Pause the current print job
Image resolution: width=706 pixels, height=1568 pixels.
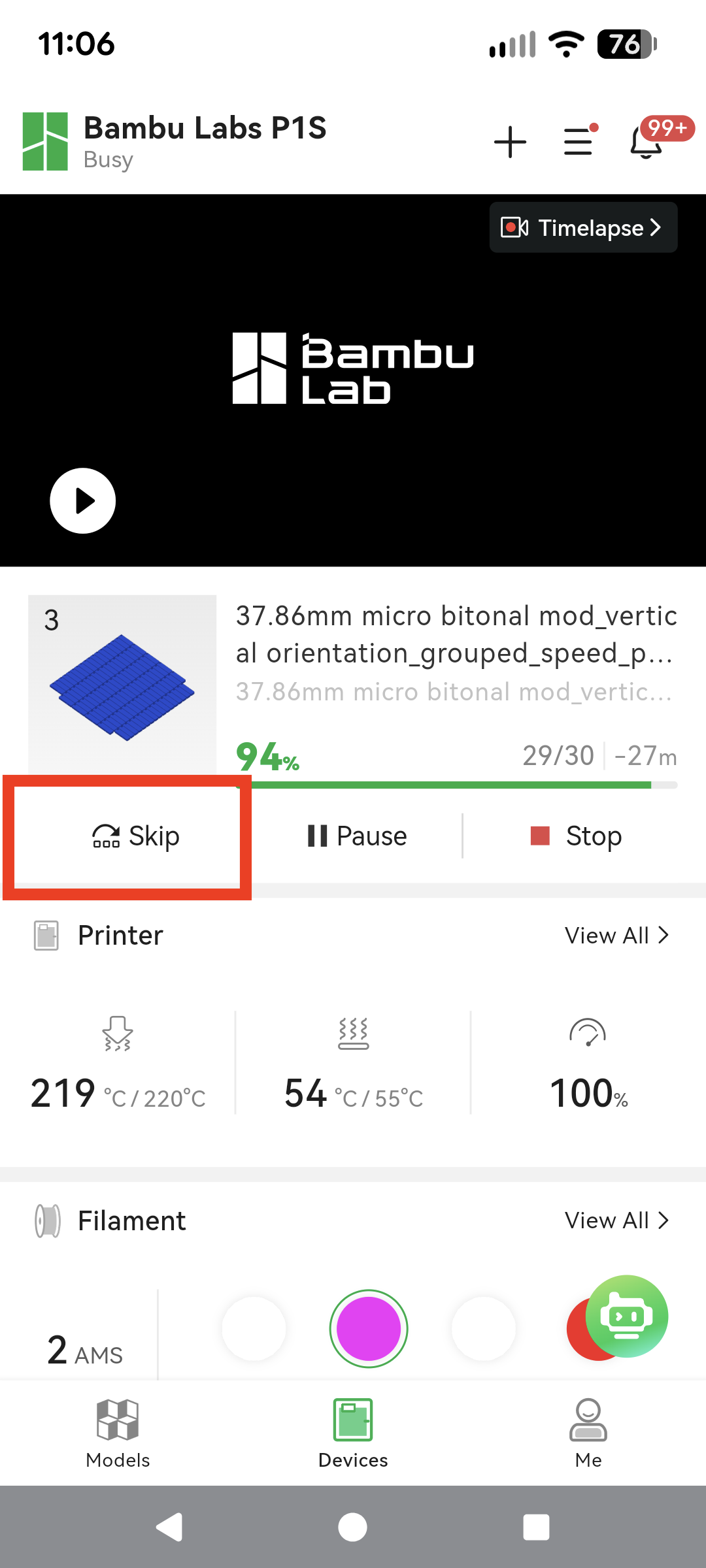tap(358, 836)
